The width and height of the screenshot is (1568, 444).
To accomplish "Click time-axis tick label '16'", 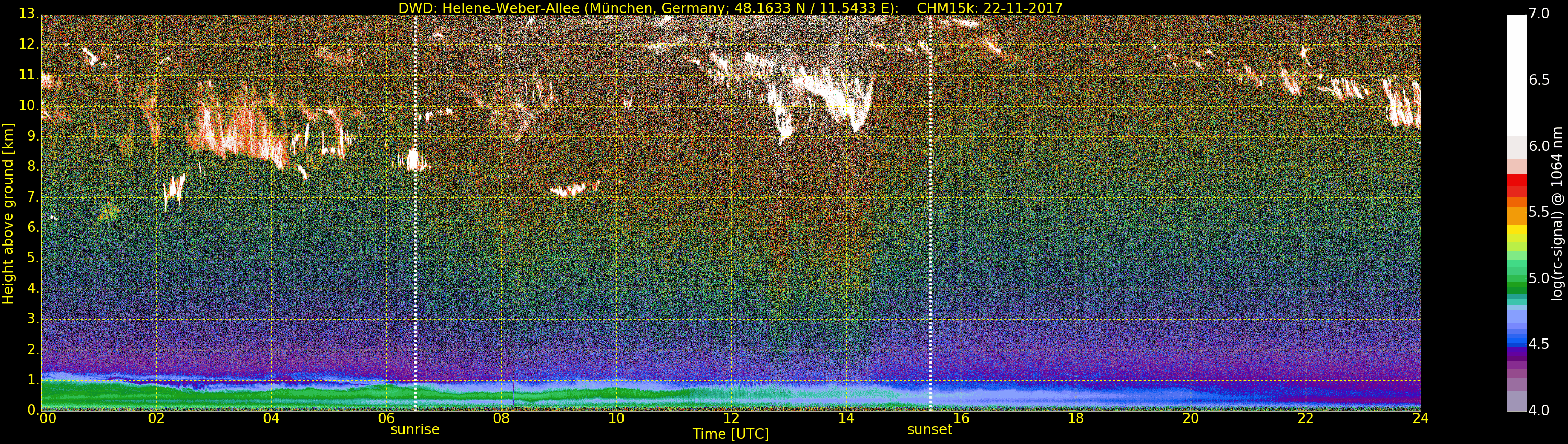I will pos(961,418).
